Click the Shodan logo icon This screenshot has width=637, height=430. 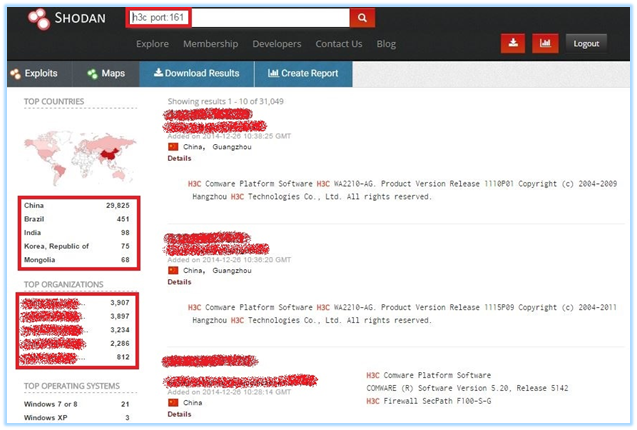[x=38, y=18]
